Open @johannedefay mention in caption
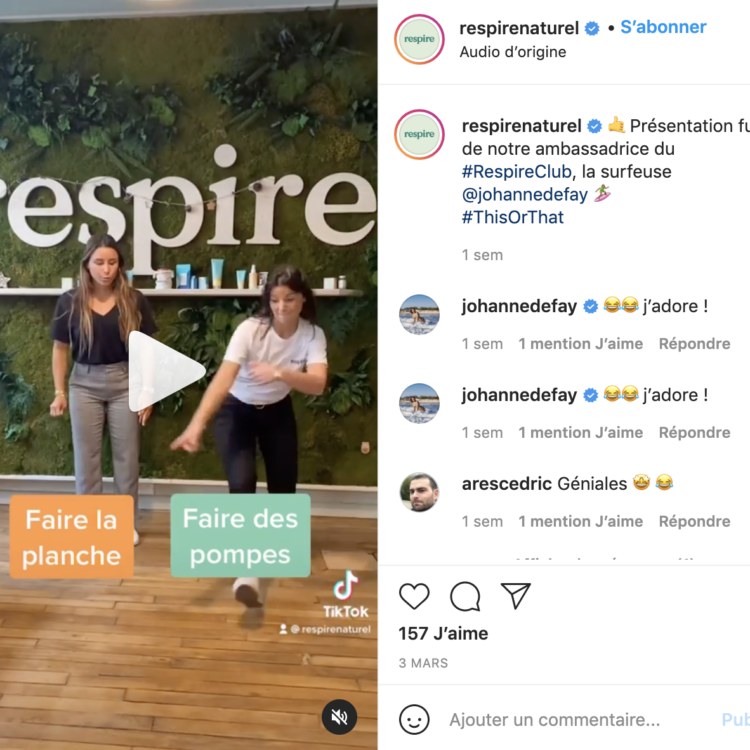This screenshot has width=750, height=750. pyautogui.click(x=525, y=195)
